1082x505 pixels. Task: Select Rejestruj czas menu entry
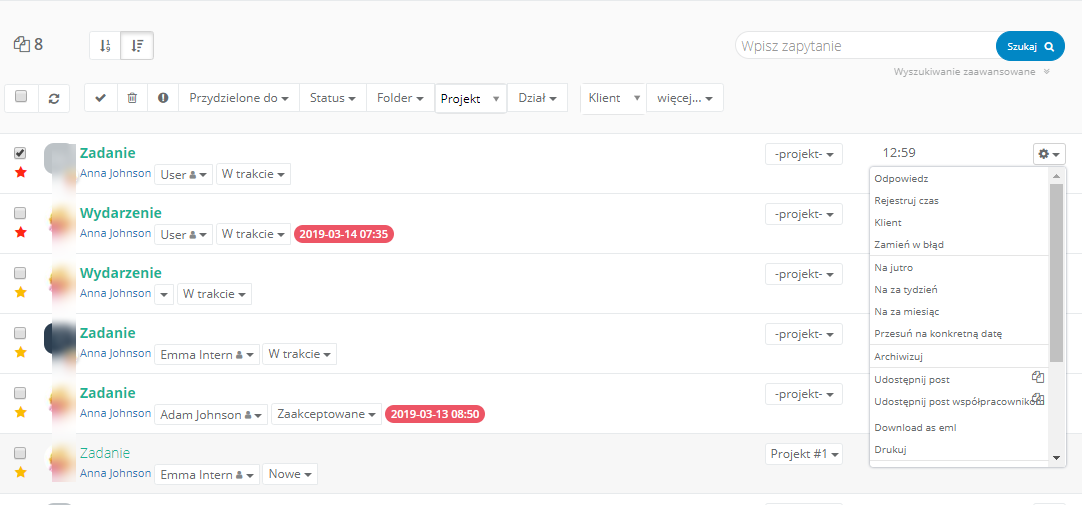coord(959,201)
